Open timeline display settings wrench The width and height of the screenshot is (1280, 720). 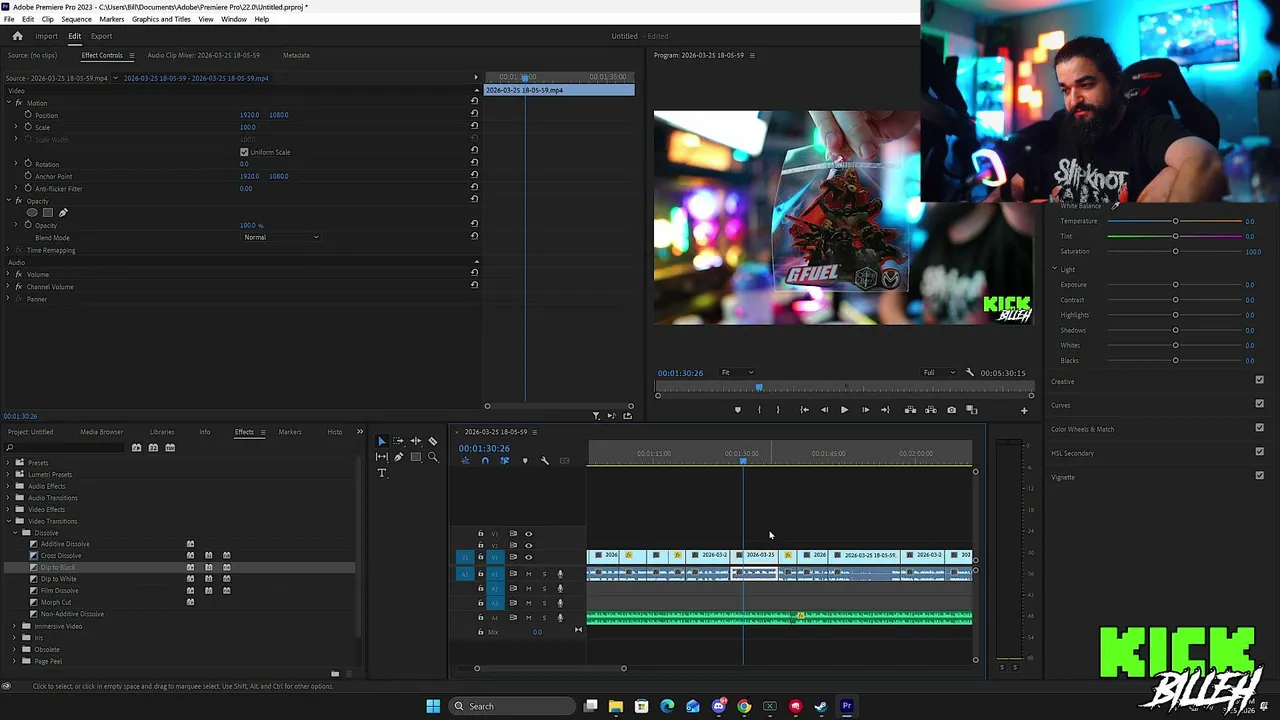[x=544, y=461]
